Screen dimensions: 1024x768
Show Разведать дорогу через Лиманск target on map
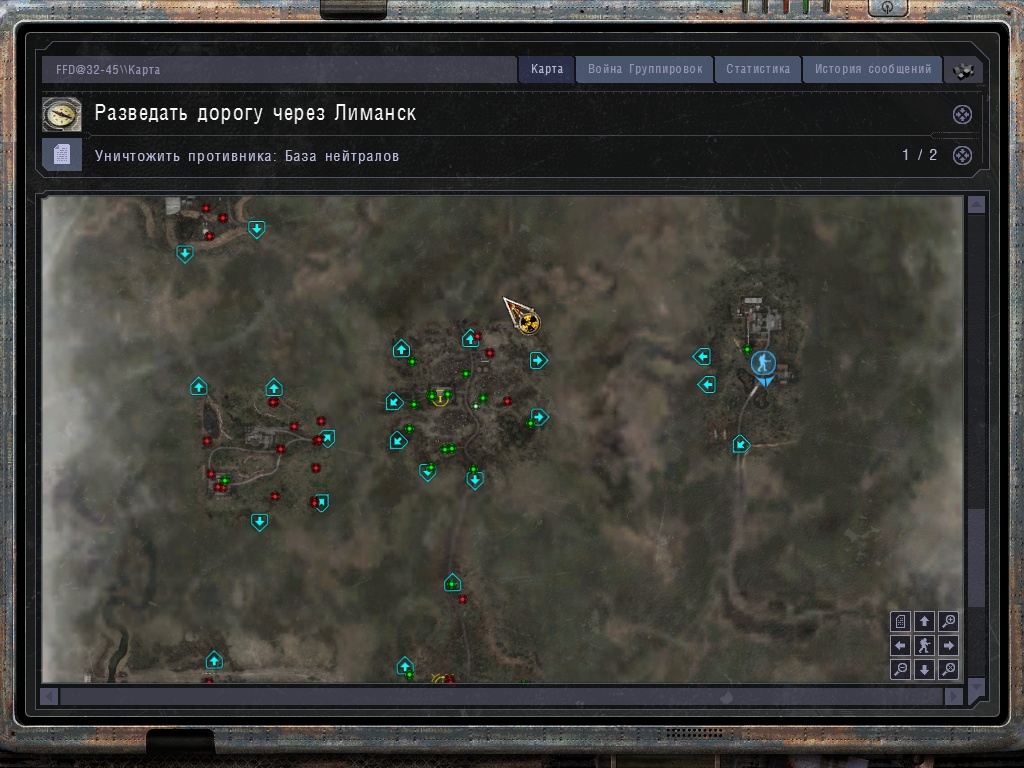point(962,114)
